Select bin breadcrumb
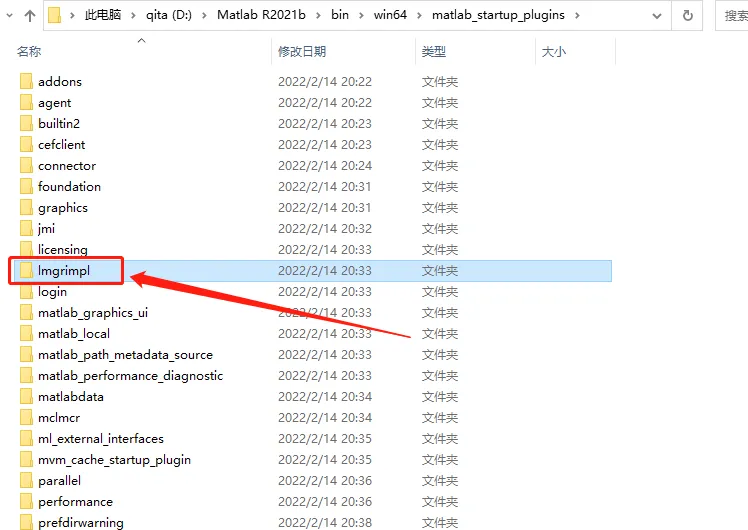This screenshot has height=530, width=748. (x=340, y=15)
